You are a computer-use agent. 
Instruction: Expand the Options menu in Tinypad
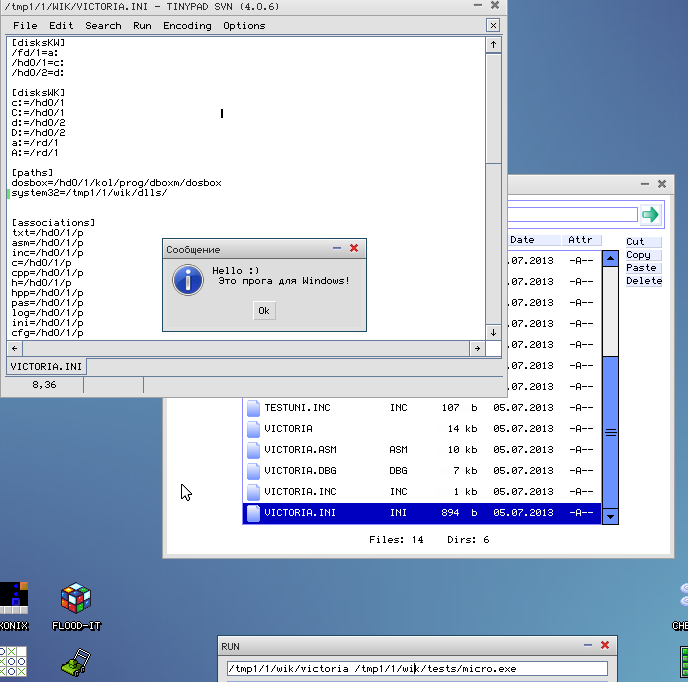click(244, 26)
